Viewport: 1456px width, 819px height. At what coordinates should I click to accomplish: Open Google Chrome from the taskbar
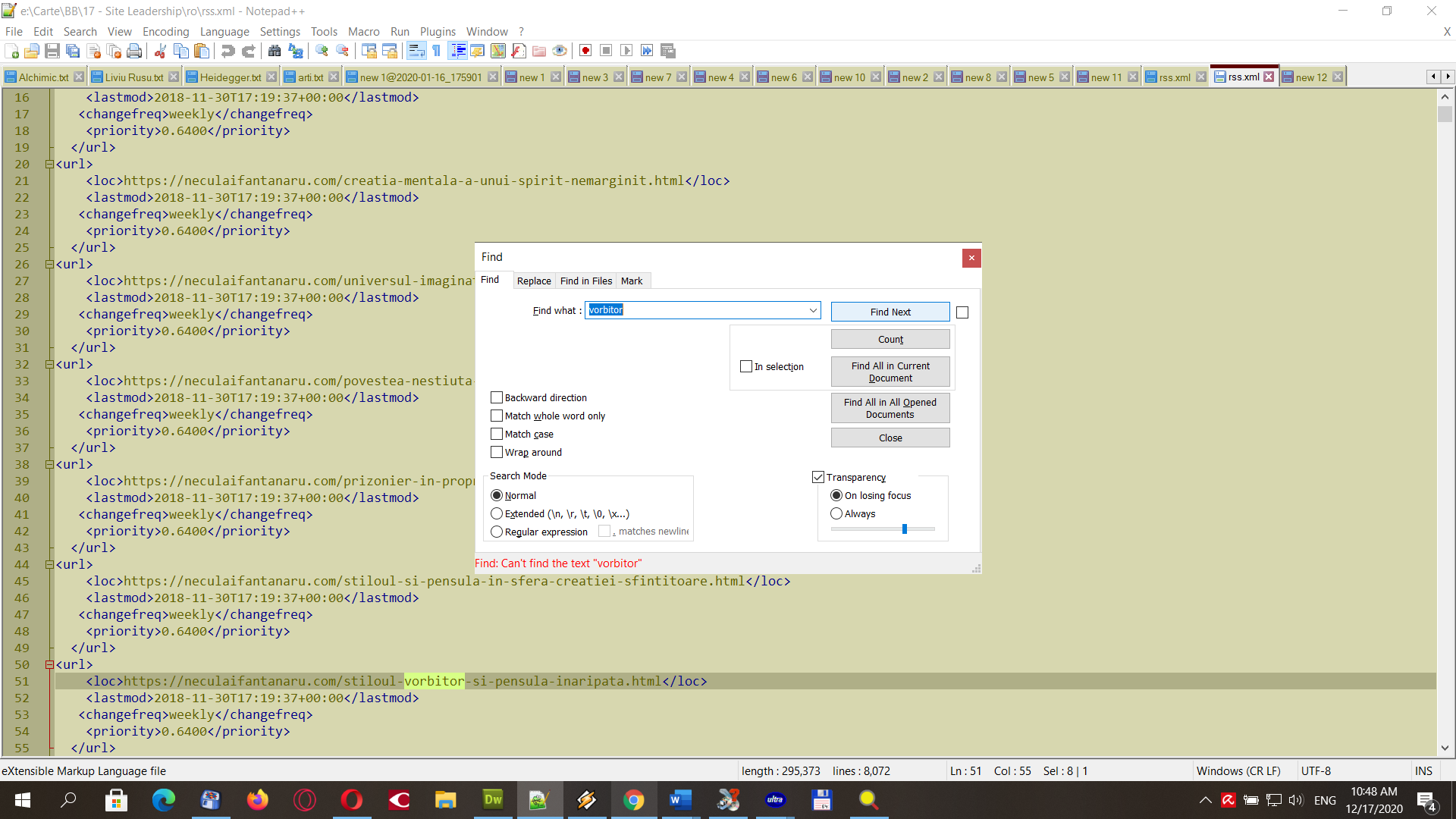tap(634, 800)
